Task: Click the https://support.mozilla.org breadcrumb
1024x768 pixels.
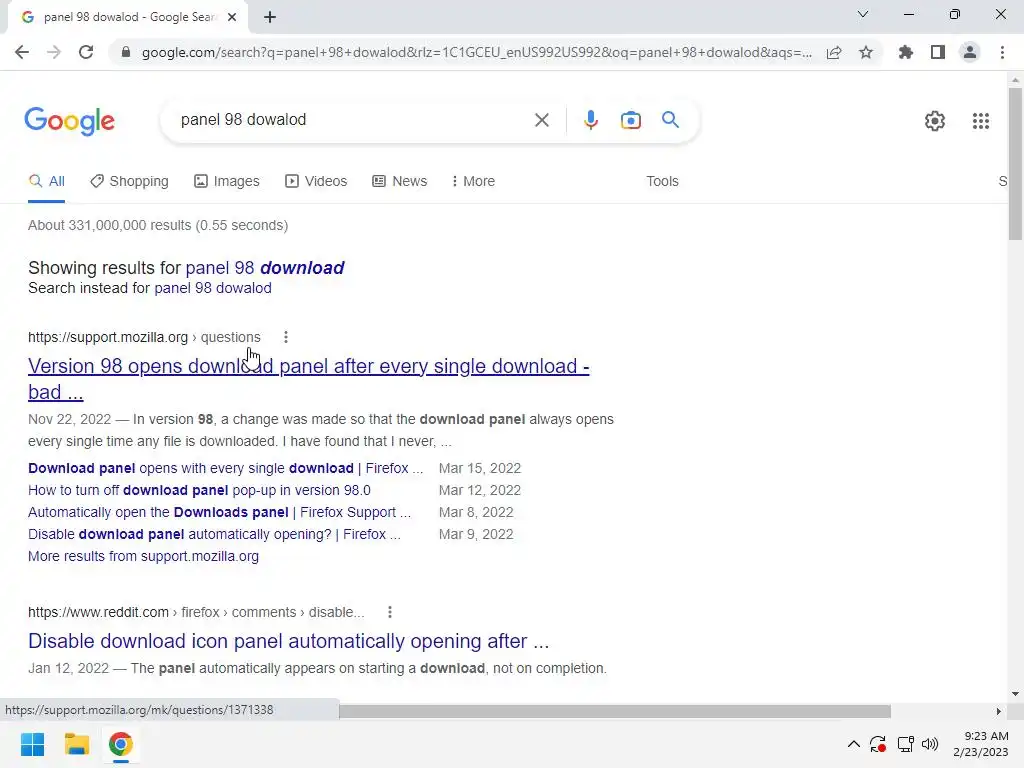Action: pyautogui.click(x=108, y=337)
